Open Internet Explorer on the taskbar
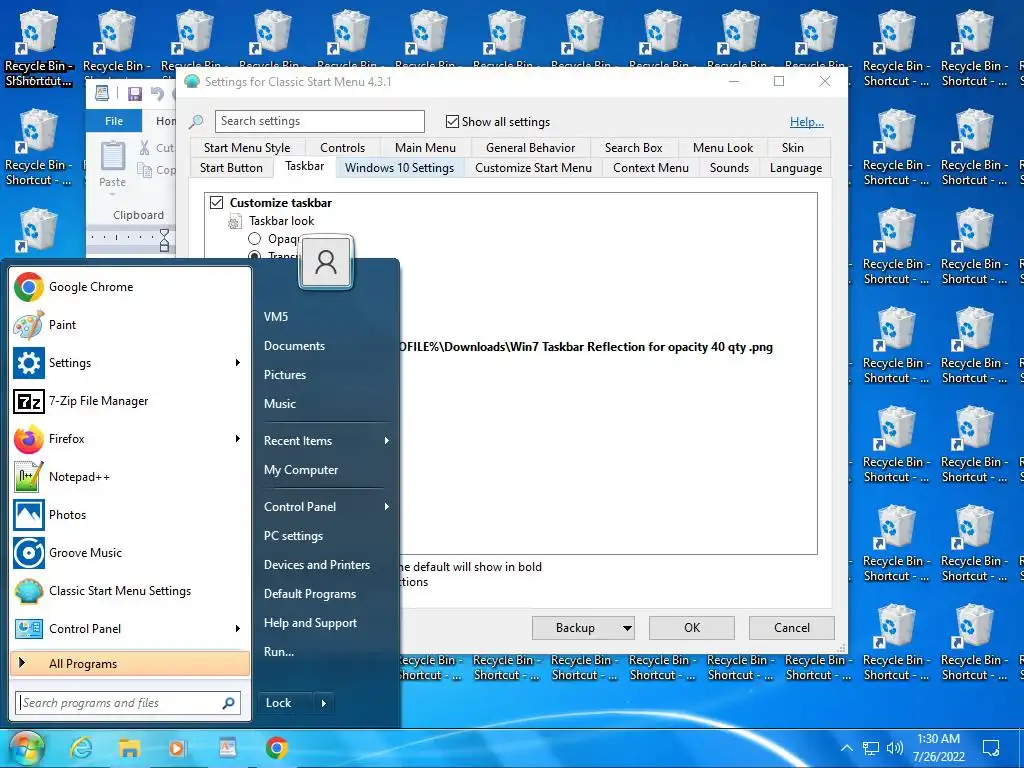The image size is (1024, 768). coord(81,748)
